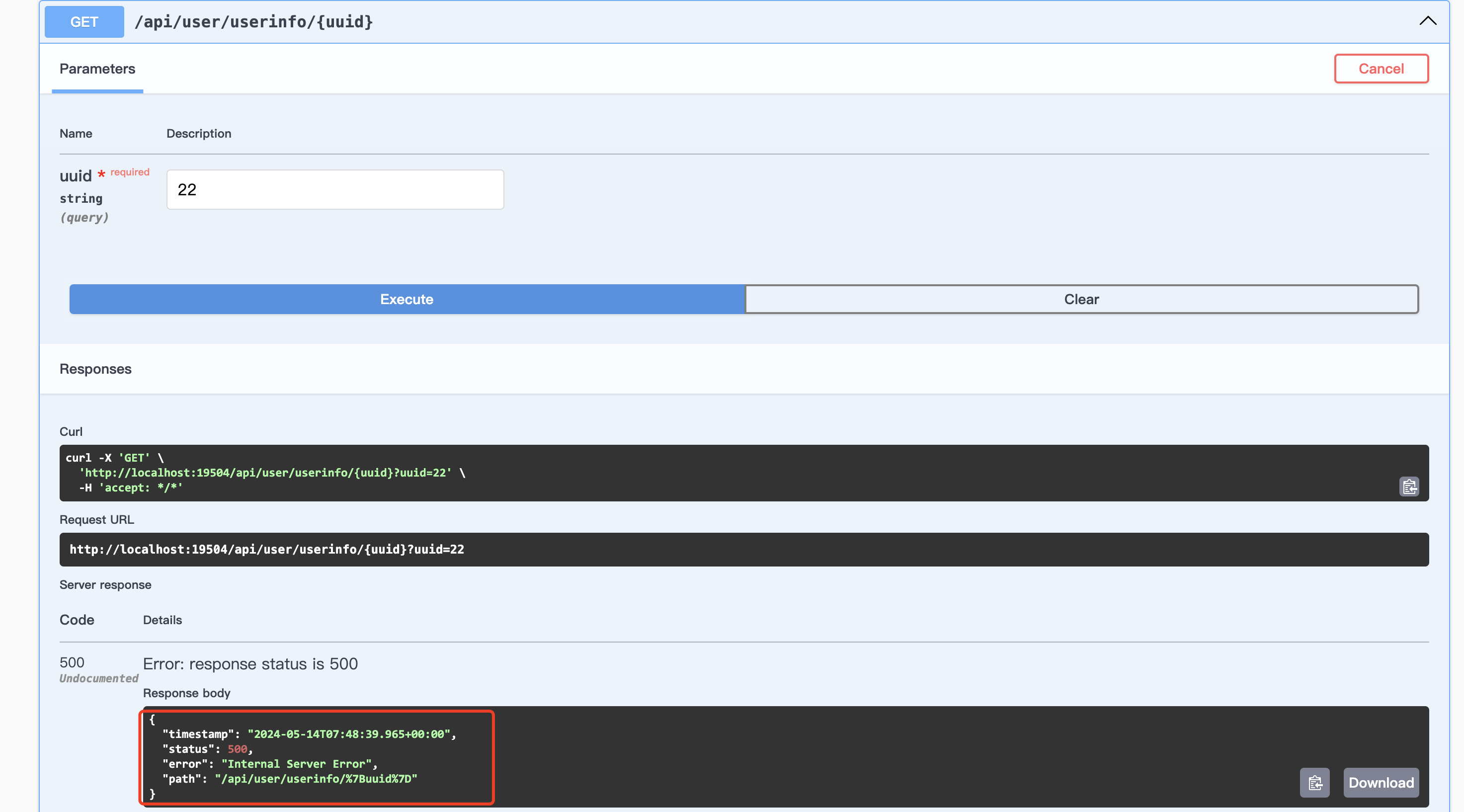1464x812 pixels.
Task: Click the "Response body" label
Action: pyautogui.click(x=186, y=693)
